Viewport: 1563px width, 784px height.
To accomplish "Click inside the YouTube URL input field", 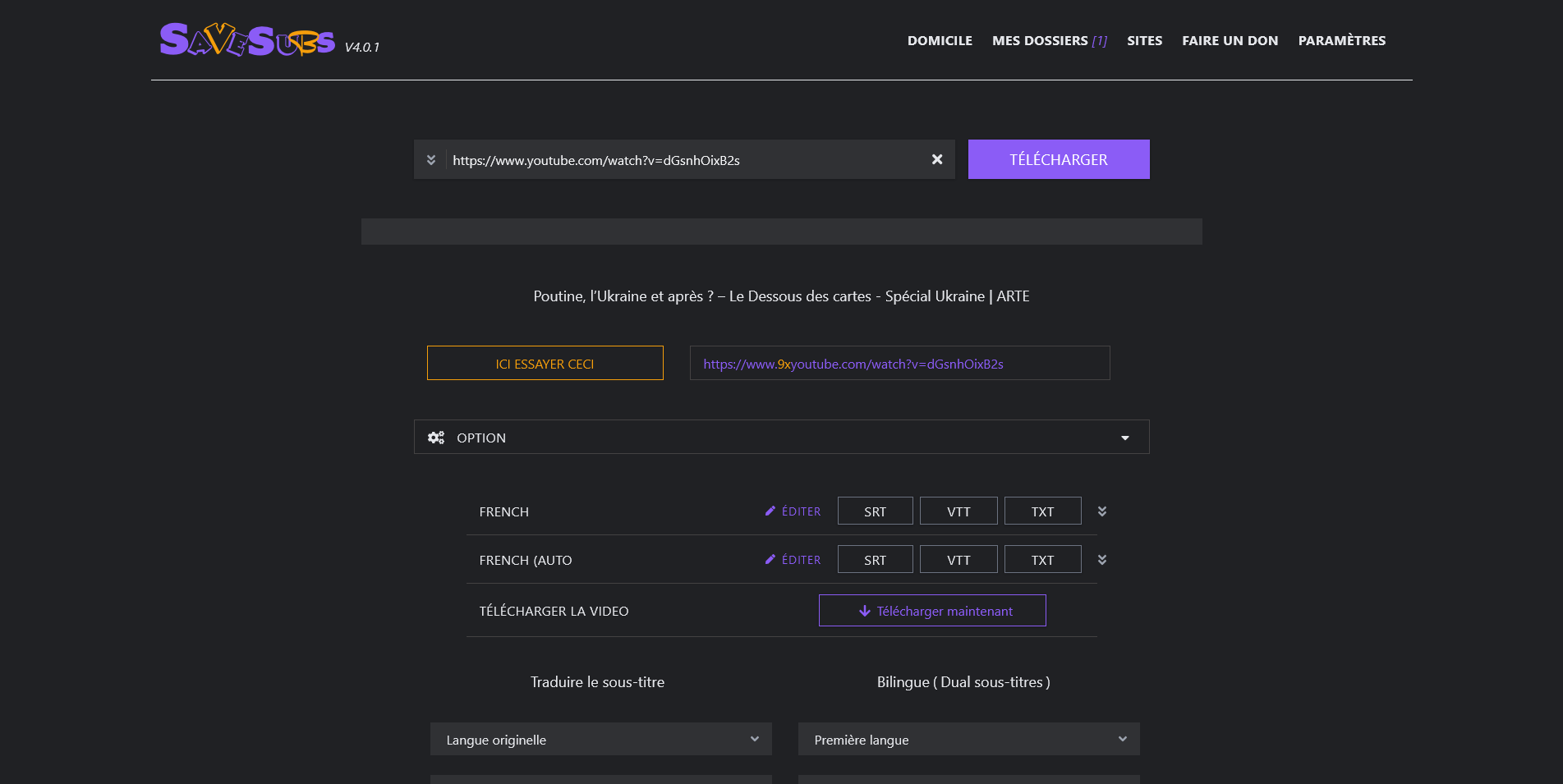I will [682, 160].
